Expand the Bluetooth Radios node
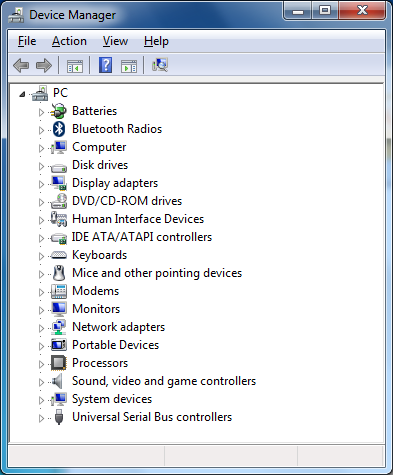Image resolution: width=393 pixels, height=475 pixels. pos(41,130)
